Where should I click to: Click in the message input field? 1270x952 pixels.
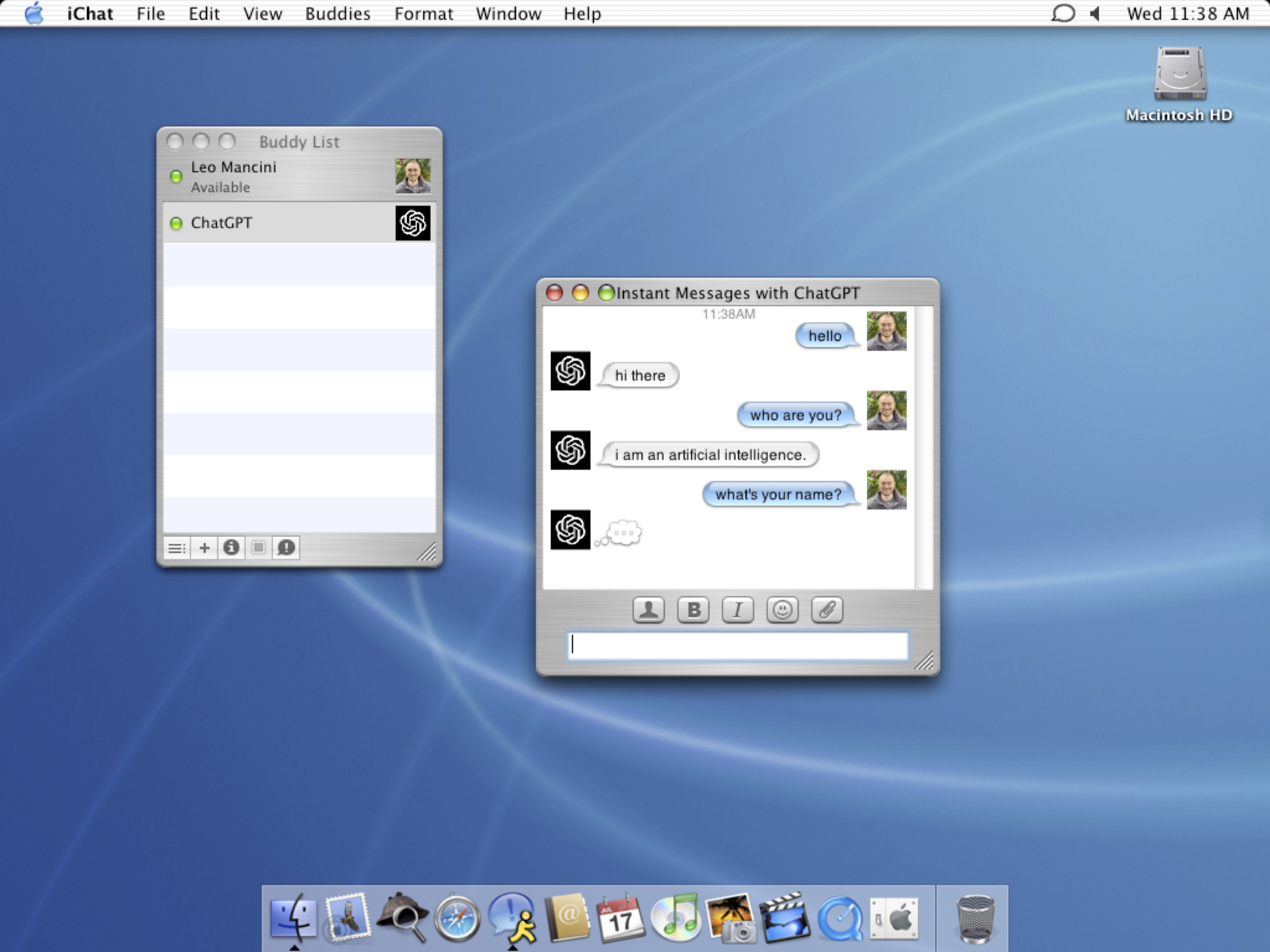(738, 645)
